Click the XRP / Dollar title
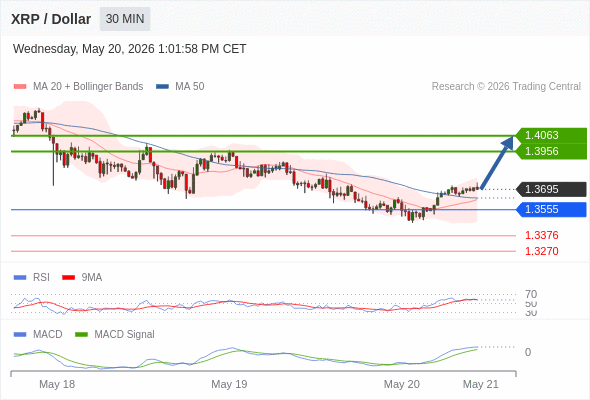Screen dimensions: 590x400 coord(51,19)
